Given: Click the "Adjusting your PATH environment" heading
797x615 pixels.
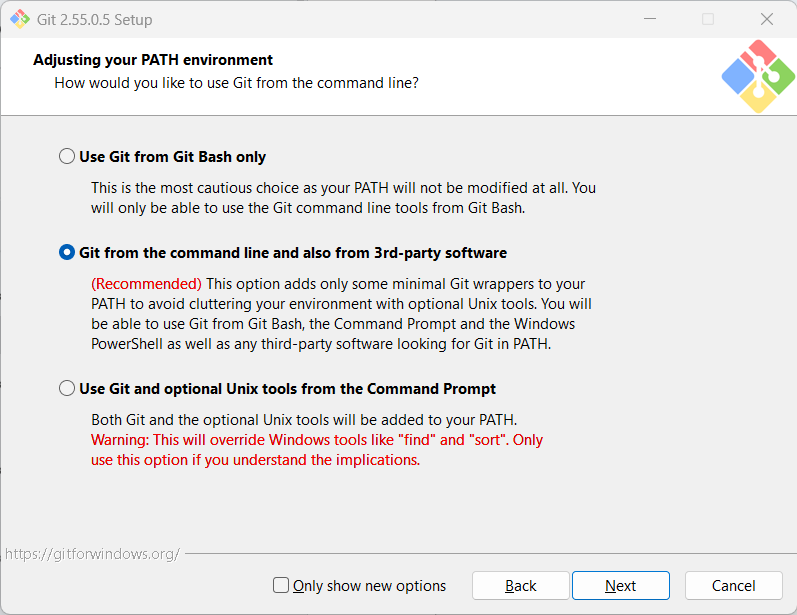Looking at the screenshot, I should click(153, 60).
